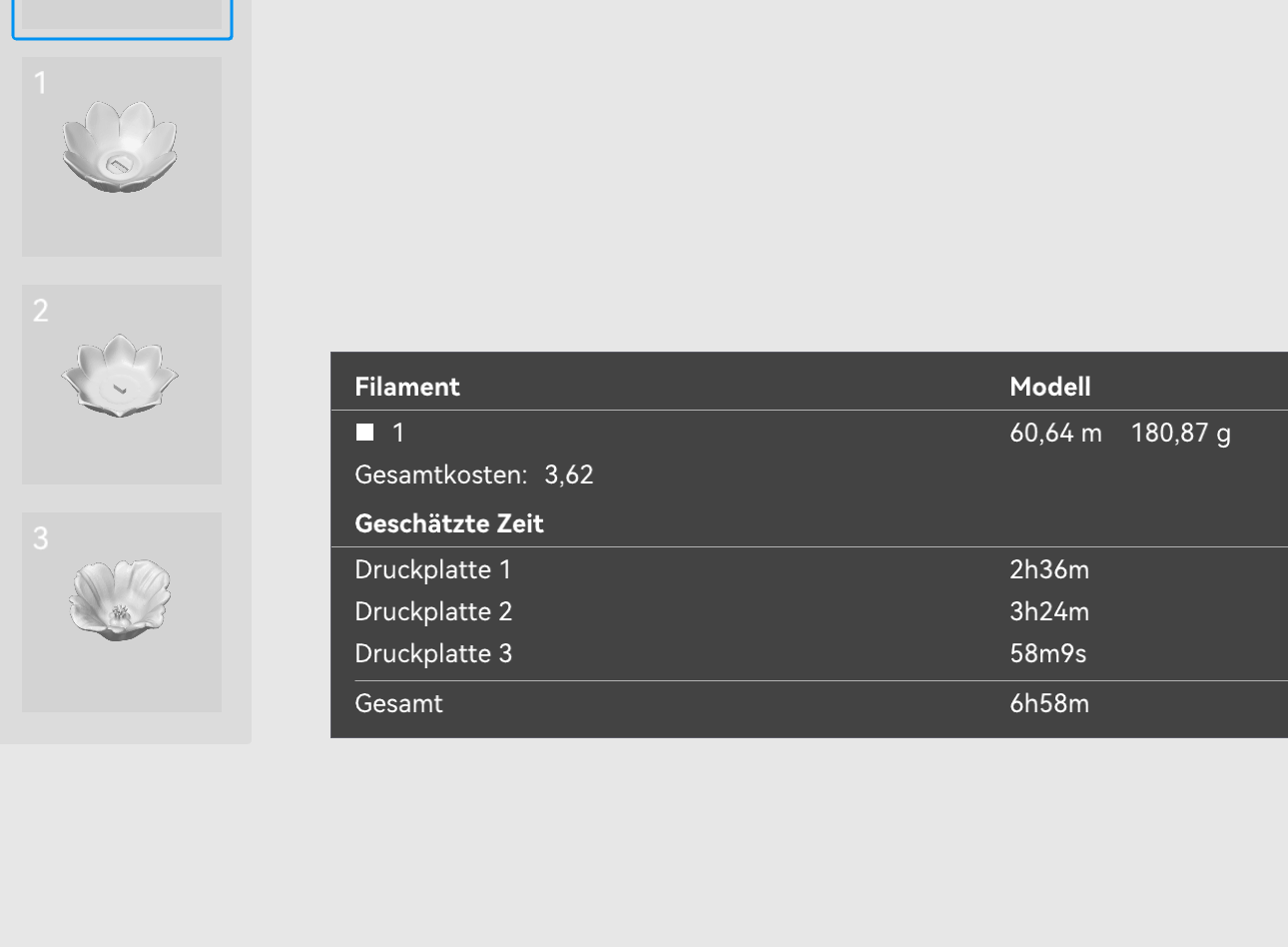Click the 2h36m print time

1049,569
